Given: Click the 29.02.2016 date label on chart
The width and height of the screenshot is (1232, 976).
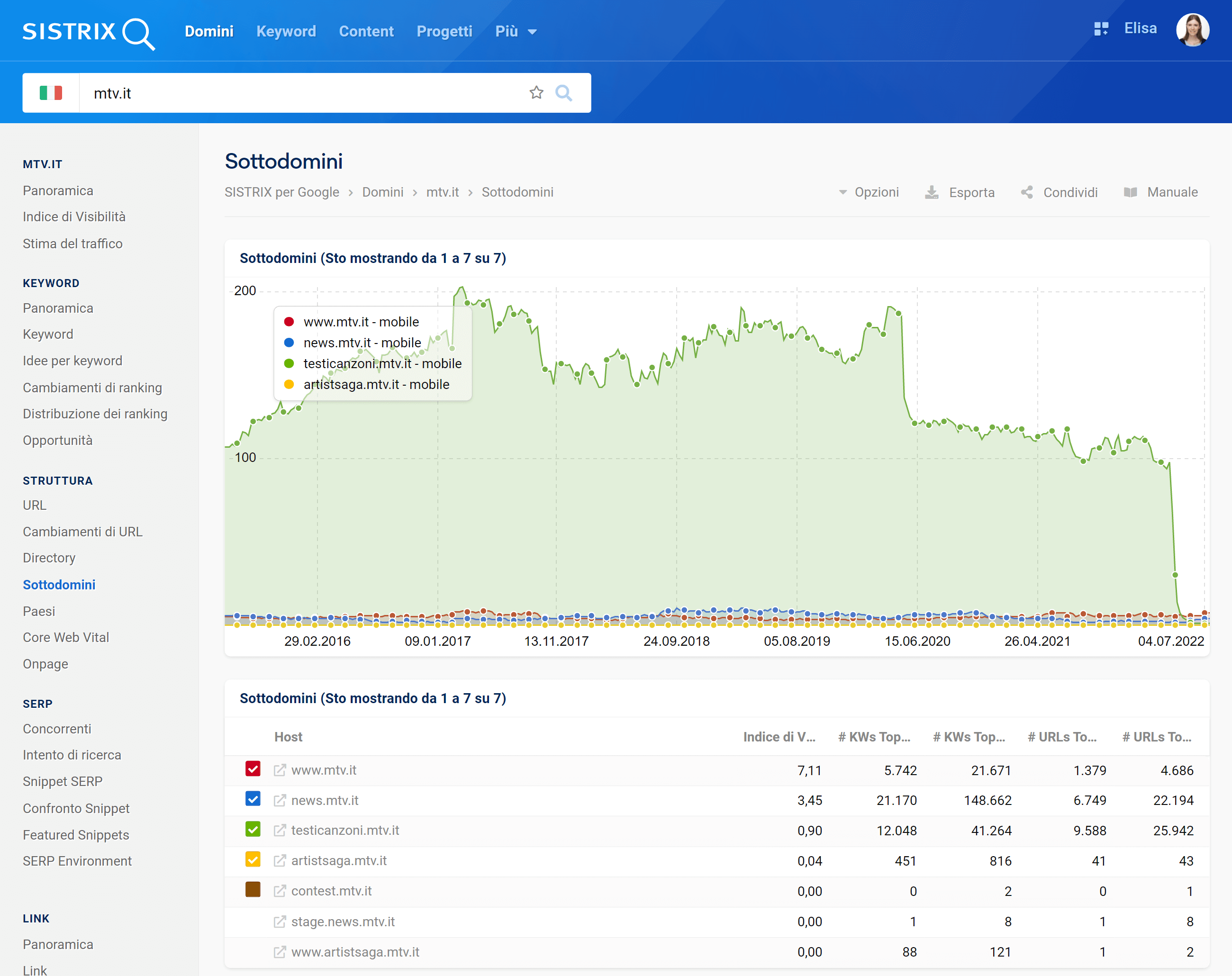Looking at the screenshot, I should (318, 641).
